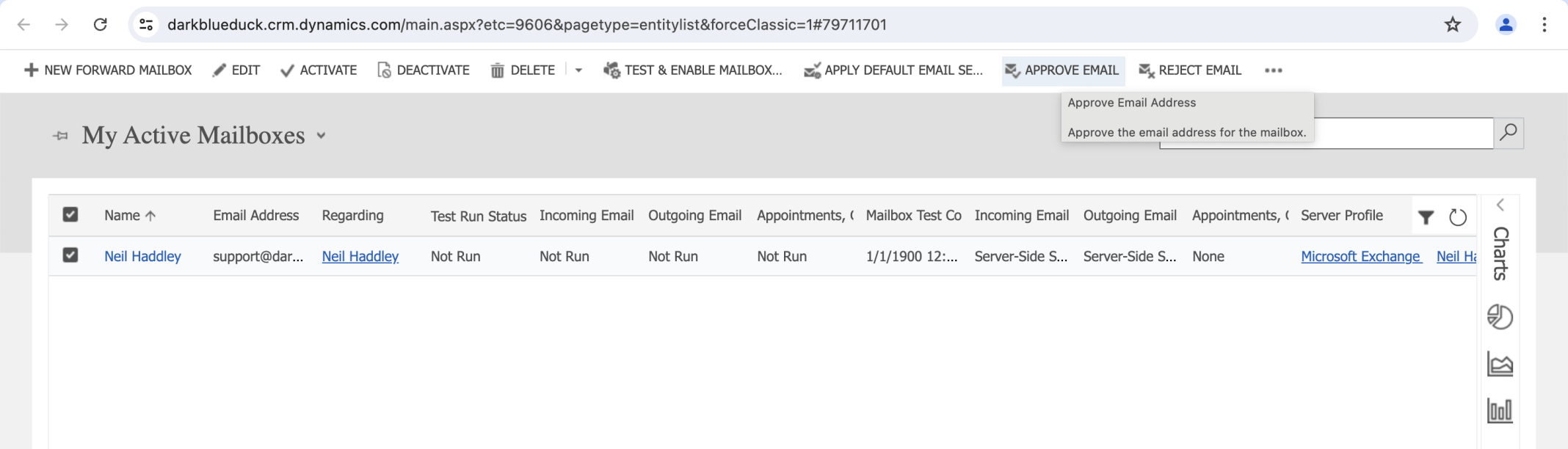Click the Delete trash command
The width and height of the screenshot is (1568, 449).
[x=523, y=70]
